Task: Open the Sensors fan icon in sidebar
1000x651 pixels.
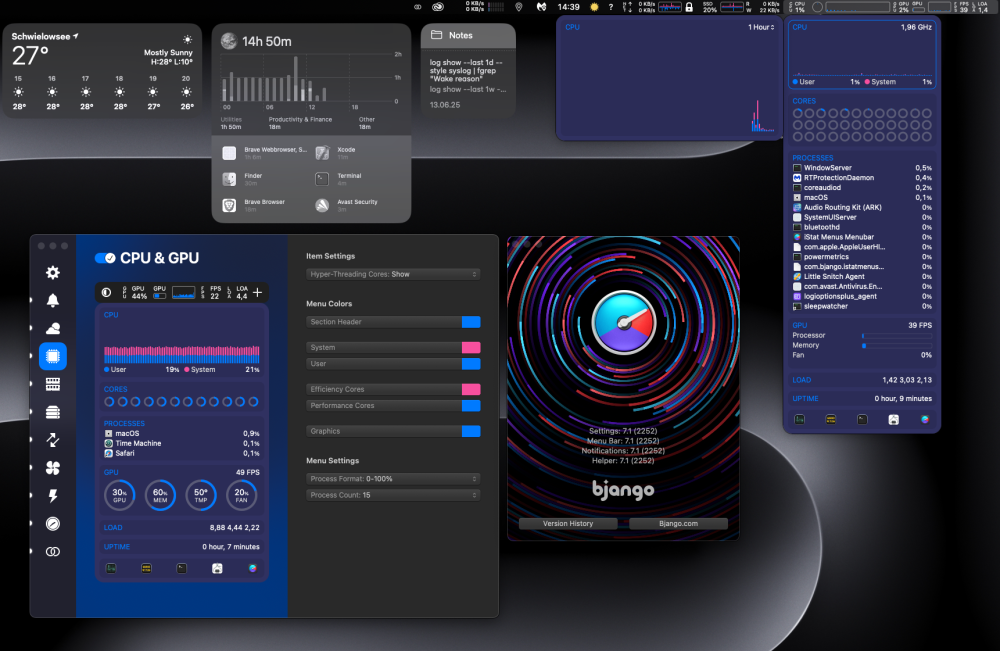Action: click(x=53, y=468)
